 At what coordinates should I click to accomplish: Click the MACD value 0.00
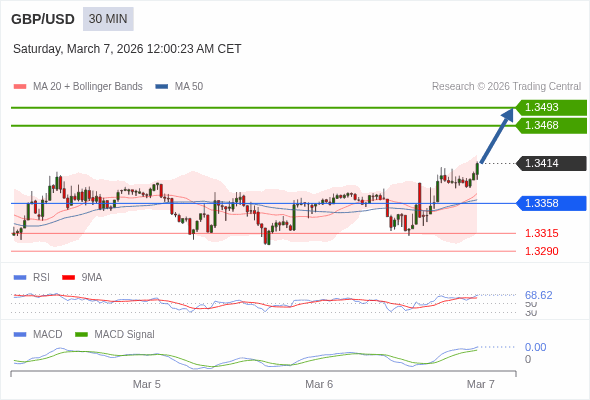coord(535,347)
